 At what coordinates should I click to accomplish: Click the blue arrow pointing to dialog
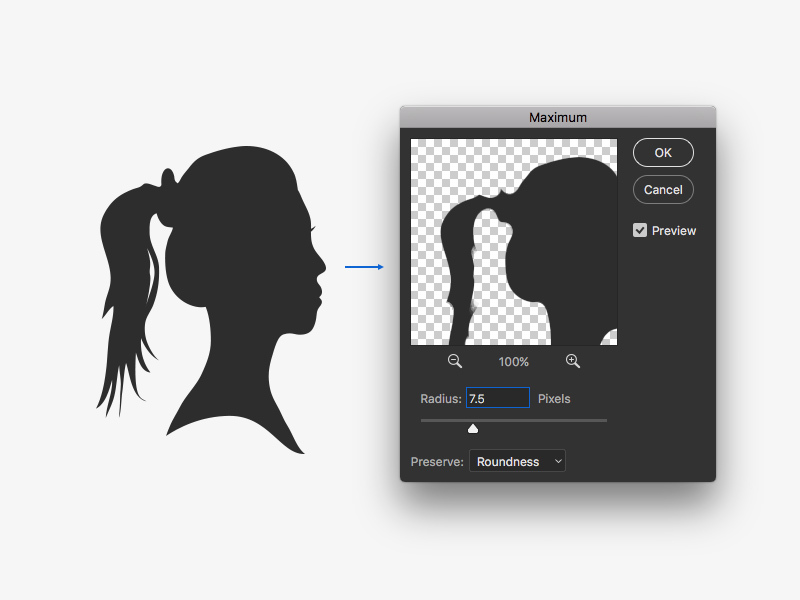click(364, 267)
